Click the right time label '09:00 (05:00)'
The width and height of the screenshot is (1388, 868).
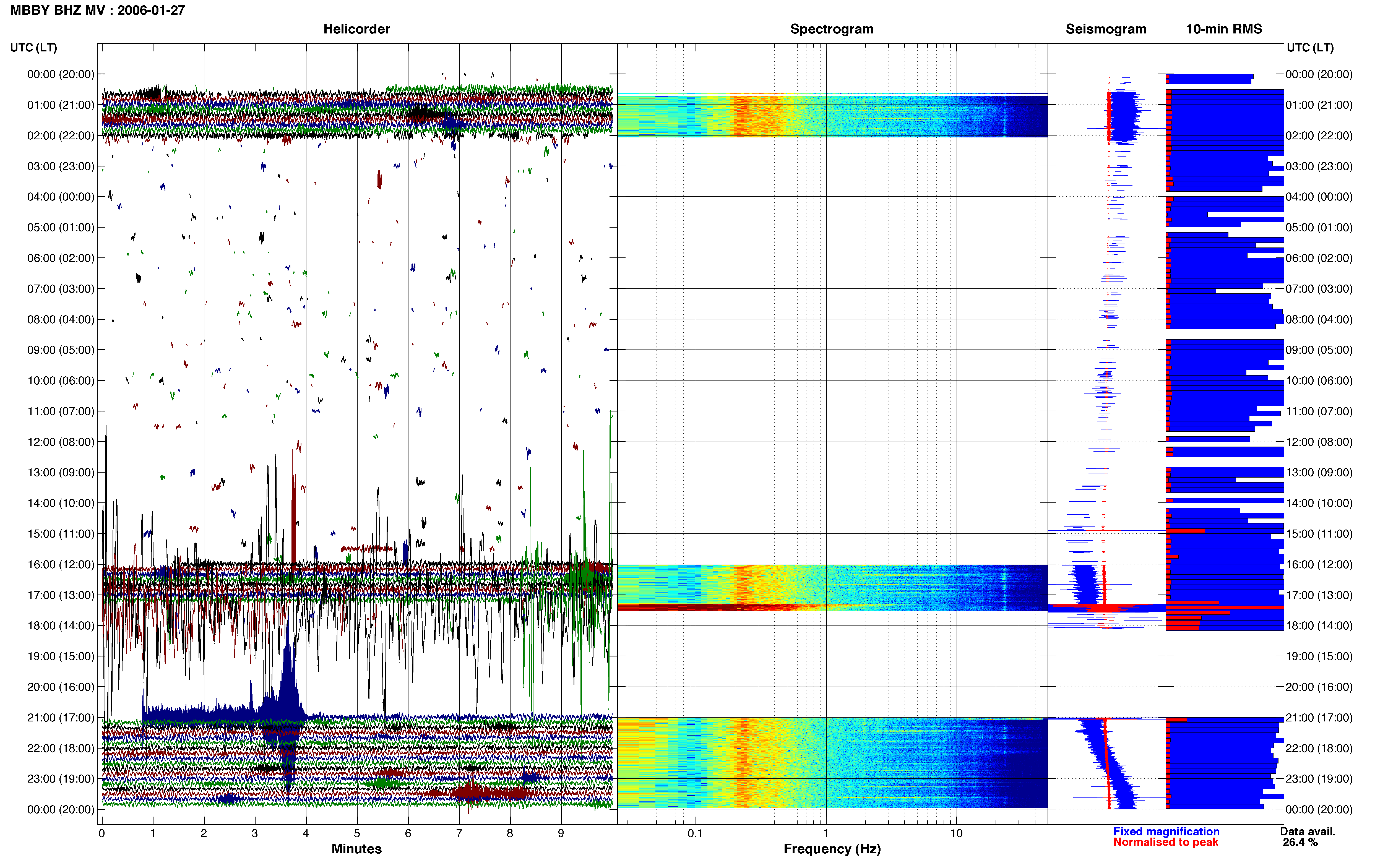(x=1319, y=350)
